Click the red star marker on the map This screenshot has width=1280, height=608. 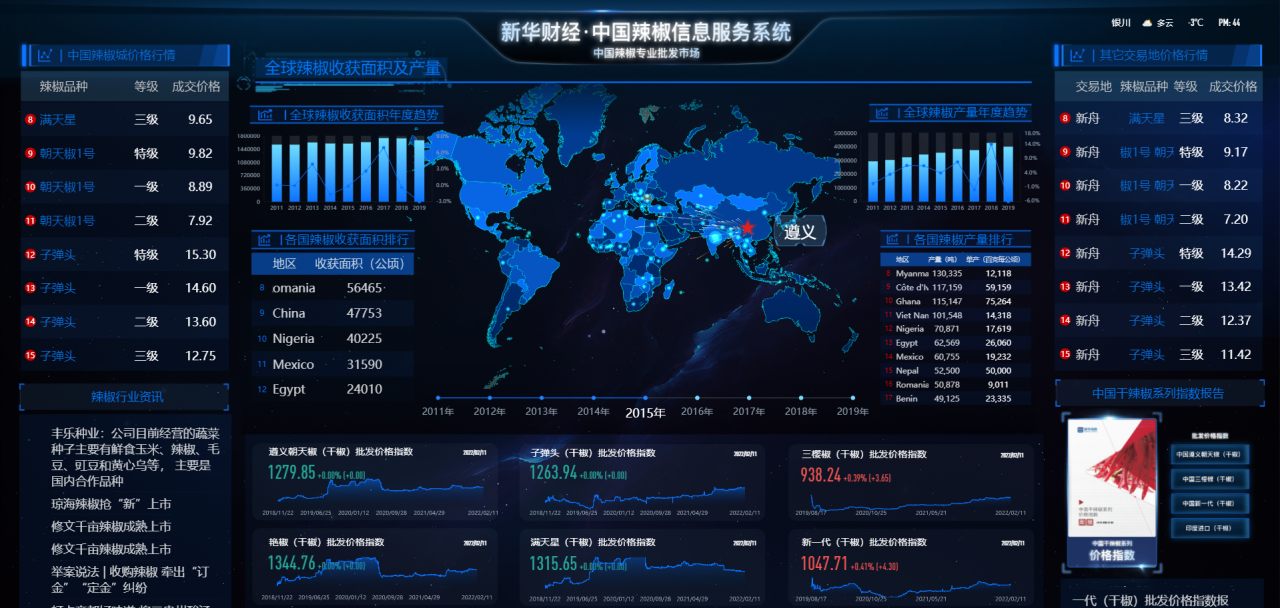click(x=747, y=228)
